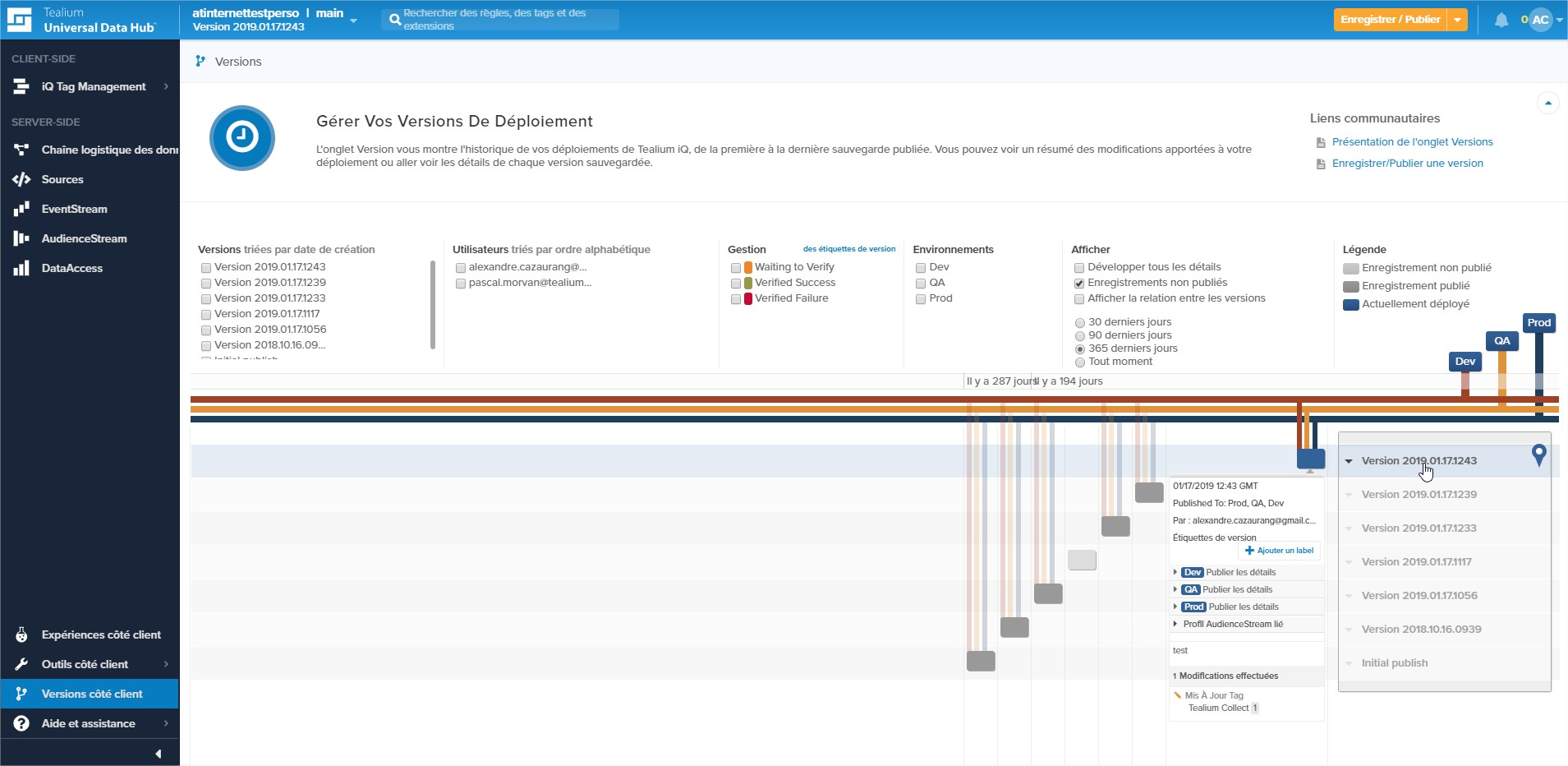Image resolution: width=1568 pixels, height=766 pixels.
Task: Open the Enregistrer / Publier dropdown arrow
Action: click(1457, 20)
